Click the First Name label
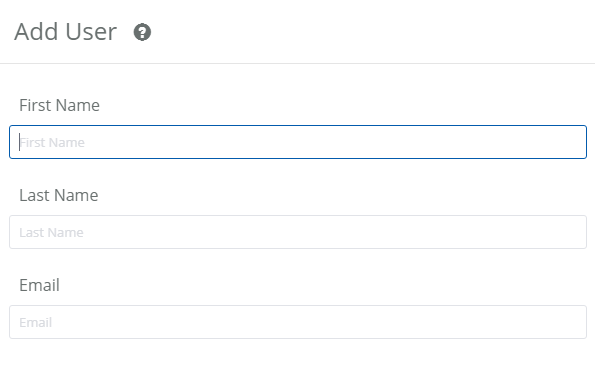 click(60, 105)
